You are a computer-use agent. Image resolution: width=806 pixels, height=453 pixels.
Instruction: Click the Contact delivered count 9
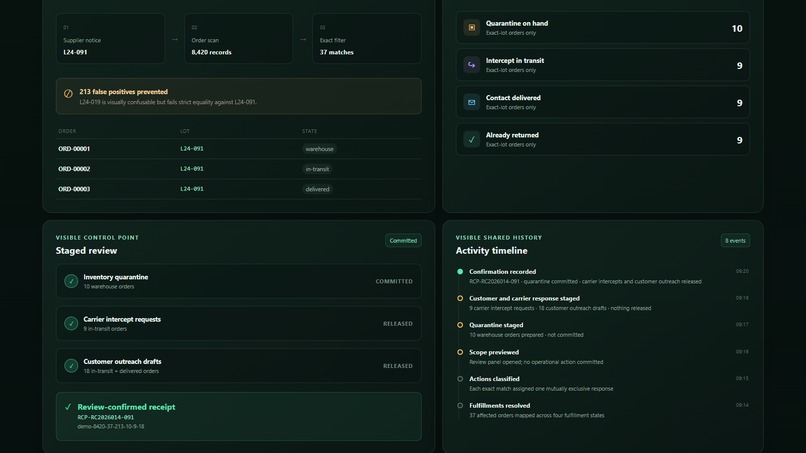pos(739,103)
